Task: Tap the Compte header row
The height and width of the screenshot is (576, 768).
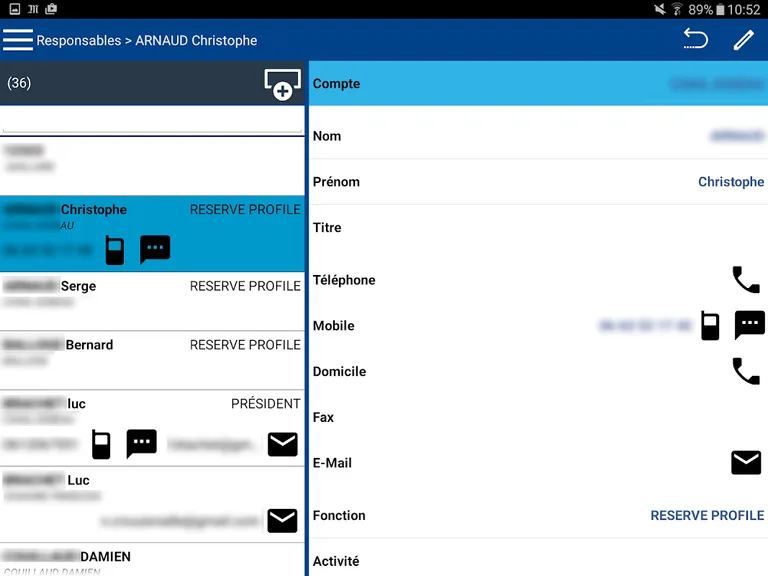Action: tap(538, 83)
